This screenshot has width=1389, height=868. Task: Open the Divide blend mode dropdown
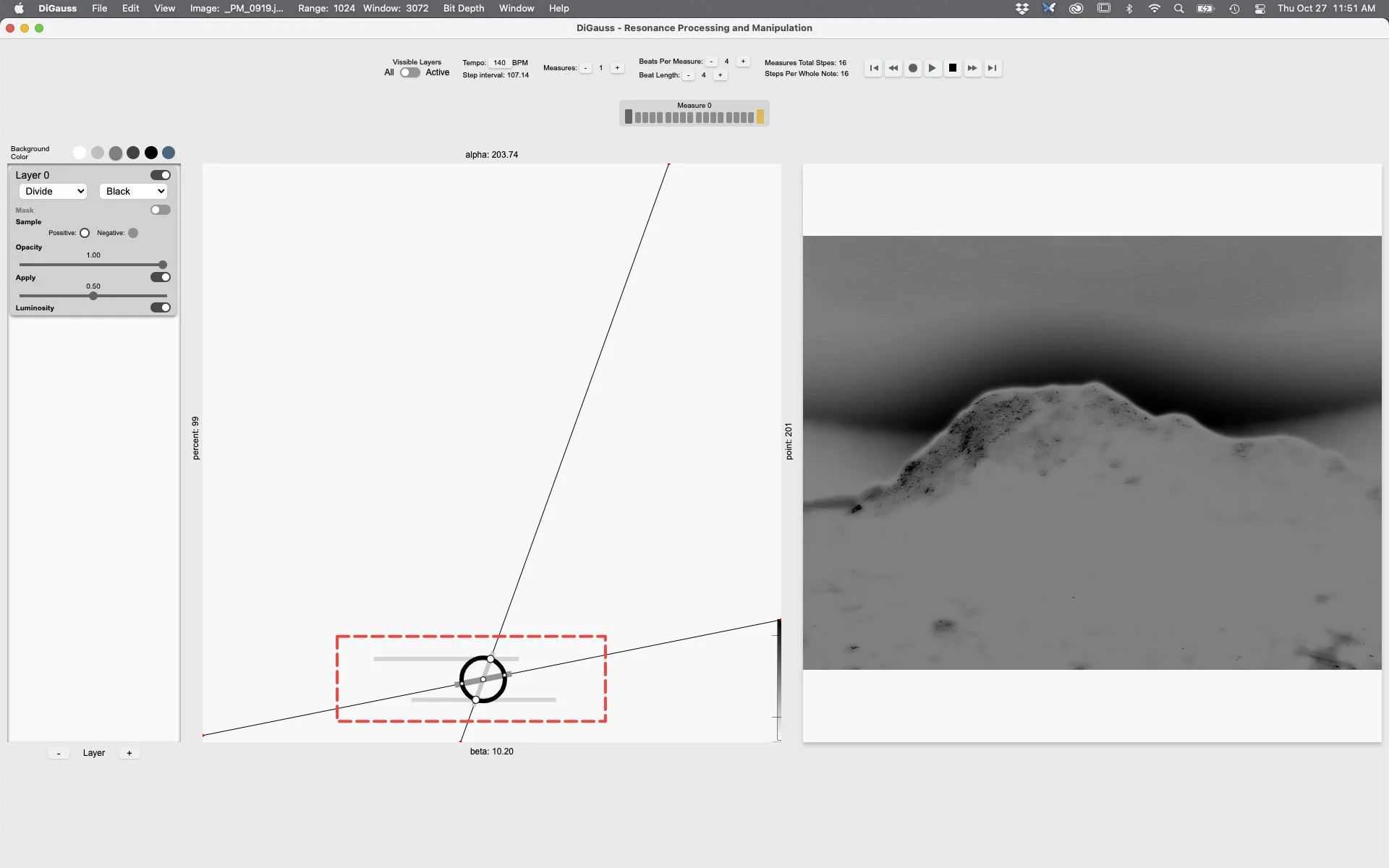[54, 191]
